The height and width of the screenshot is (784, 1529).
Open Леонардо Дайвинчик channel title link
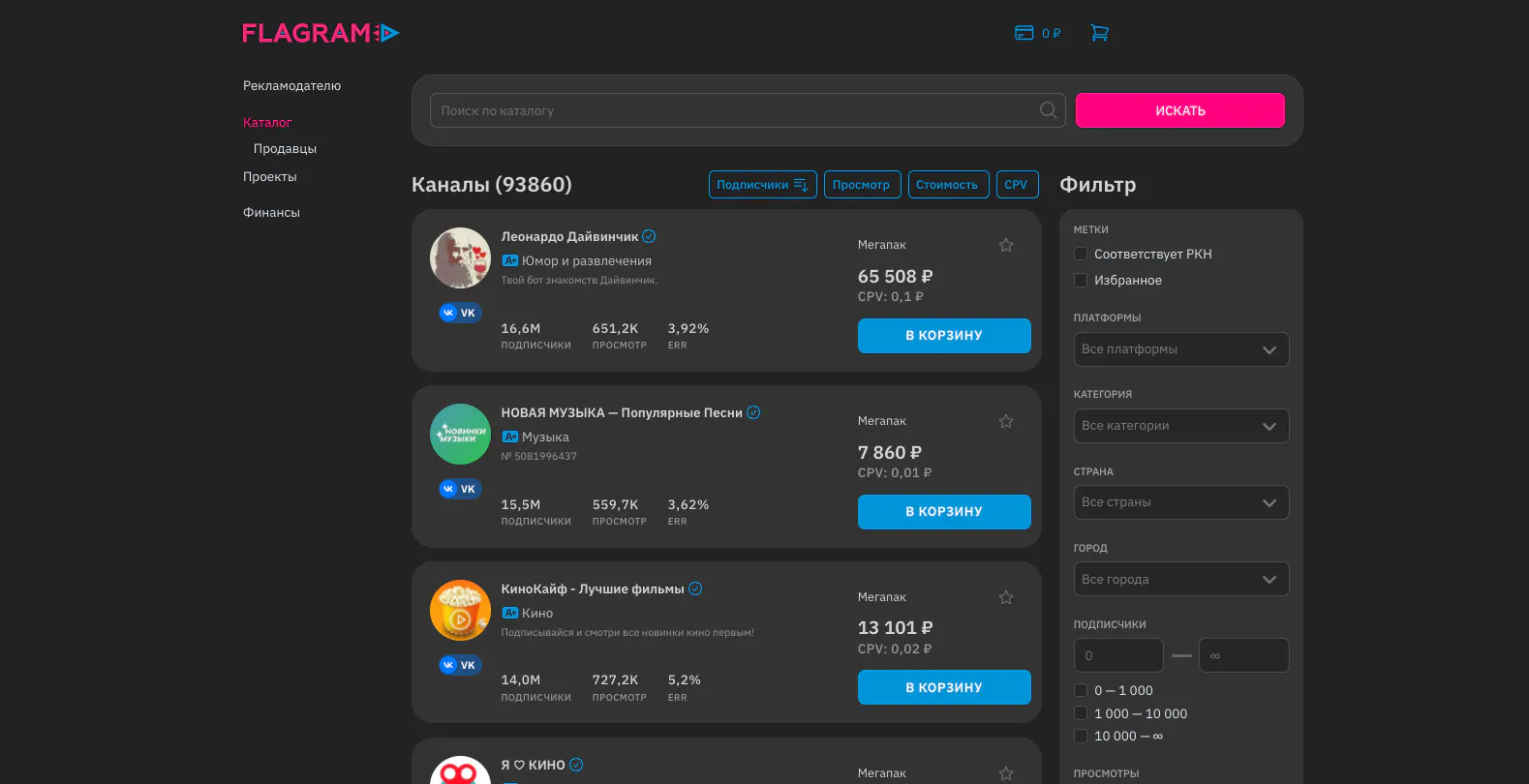pyautogui.click(x=569, y=236)
